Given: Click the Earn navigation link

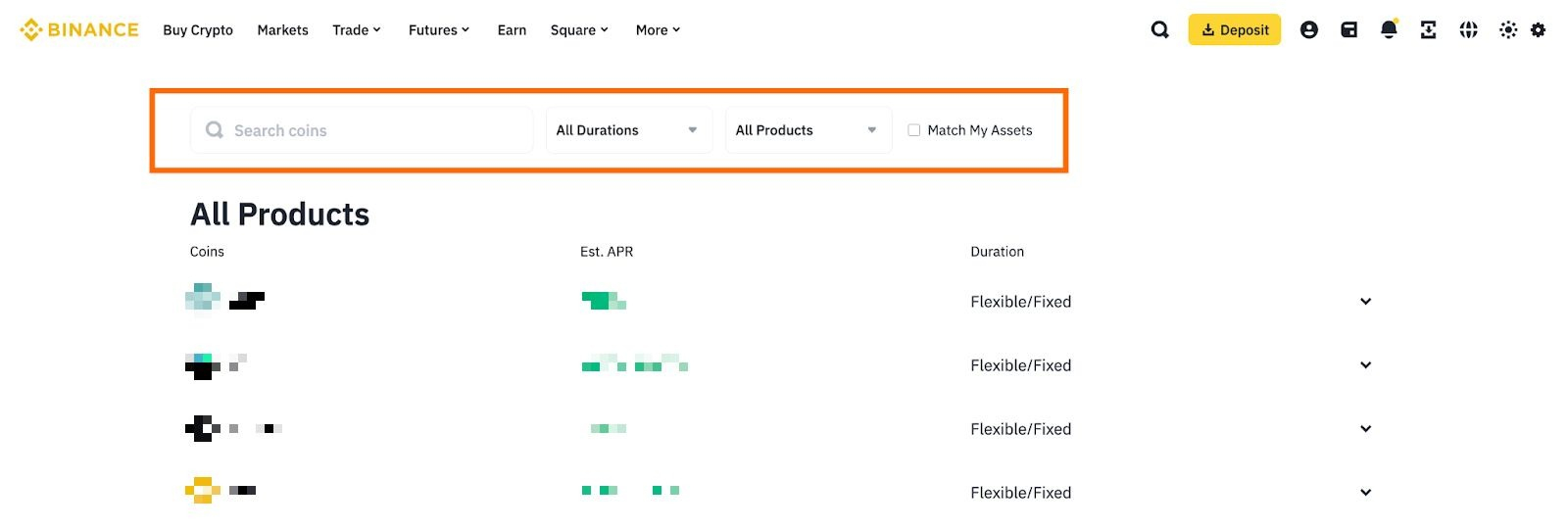Looking at the screenshot, I should [512, 30].
